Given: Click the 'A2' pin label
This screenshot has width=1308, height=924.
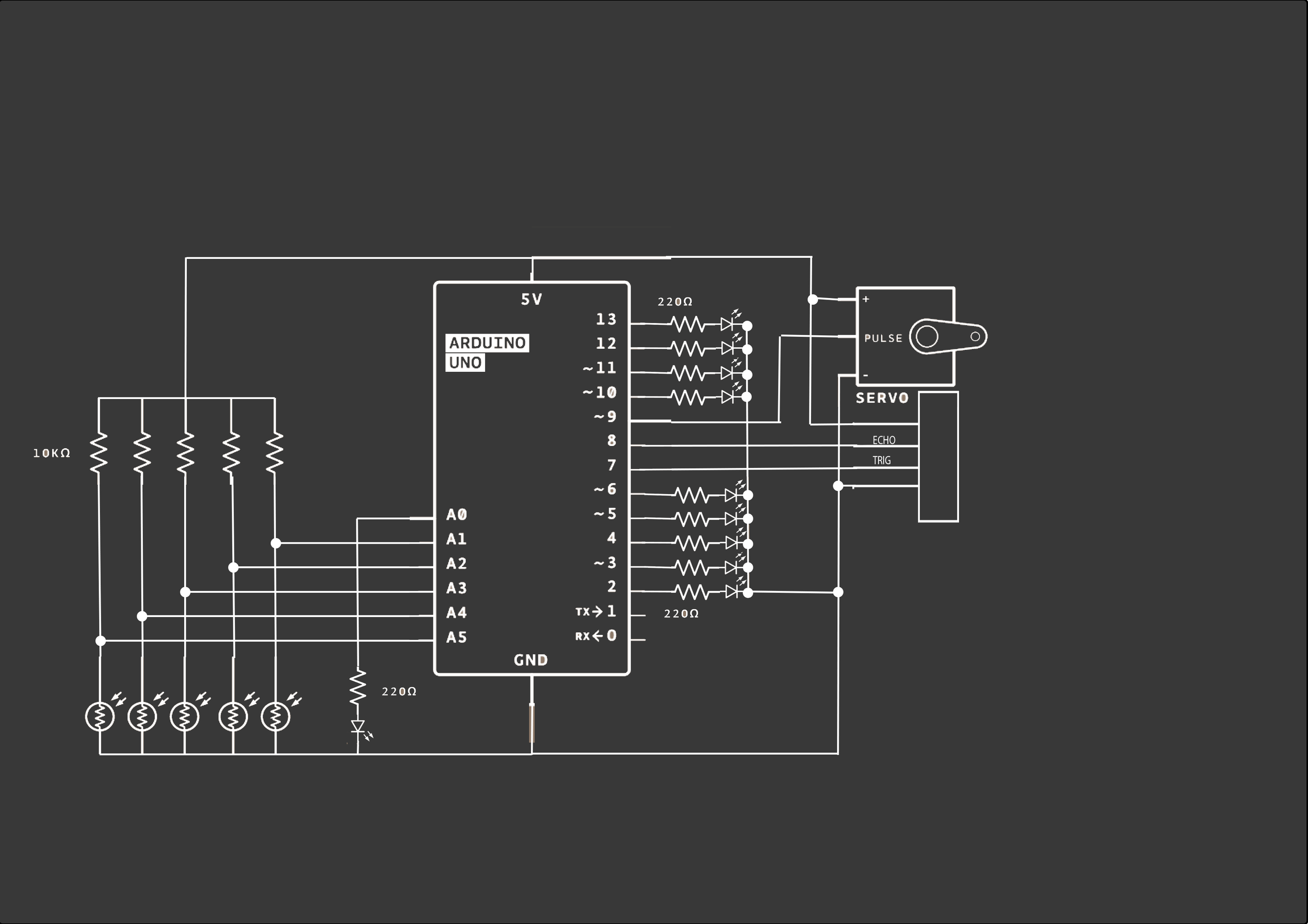Looking at the screenshot, I should [x=456, y=564].
